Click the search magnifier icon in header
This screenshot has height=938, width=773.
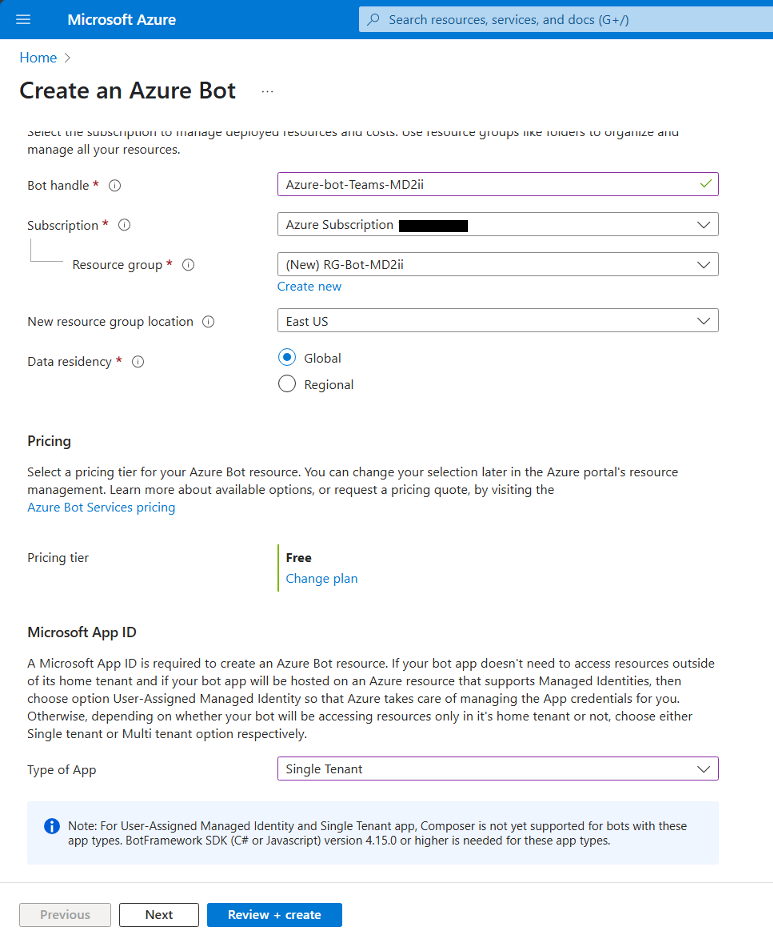374,20
